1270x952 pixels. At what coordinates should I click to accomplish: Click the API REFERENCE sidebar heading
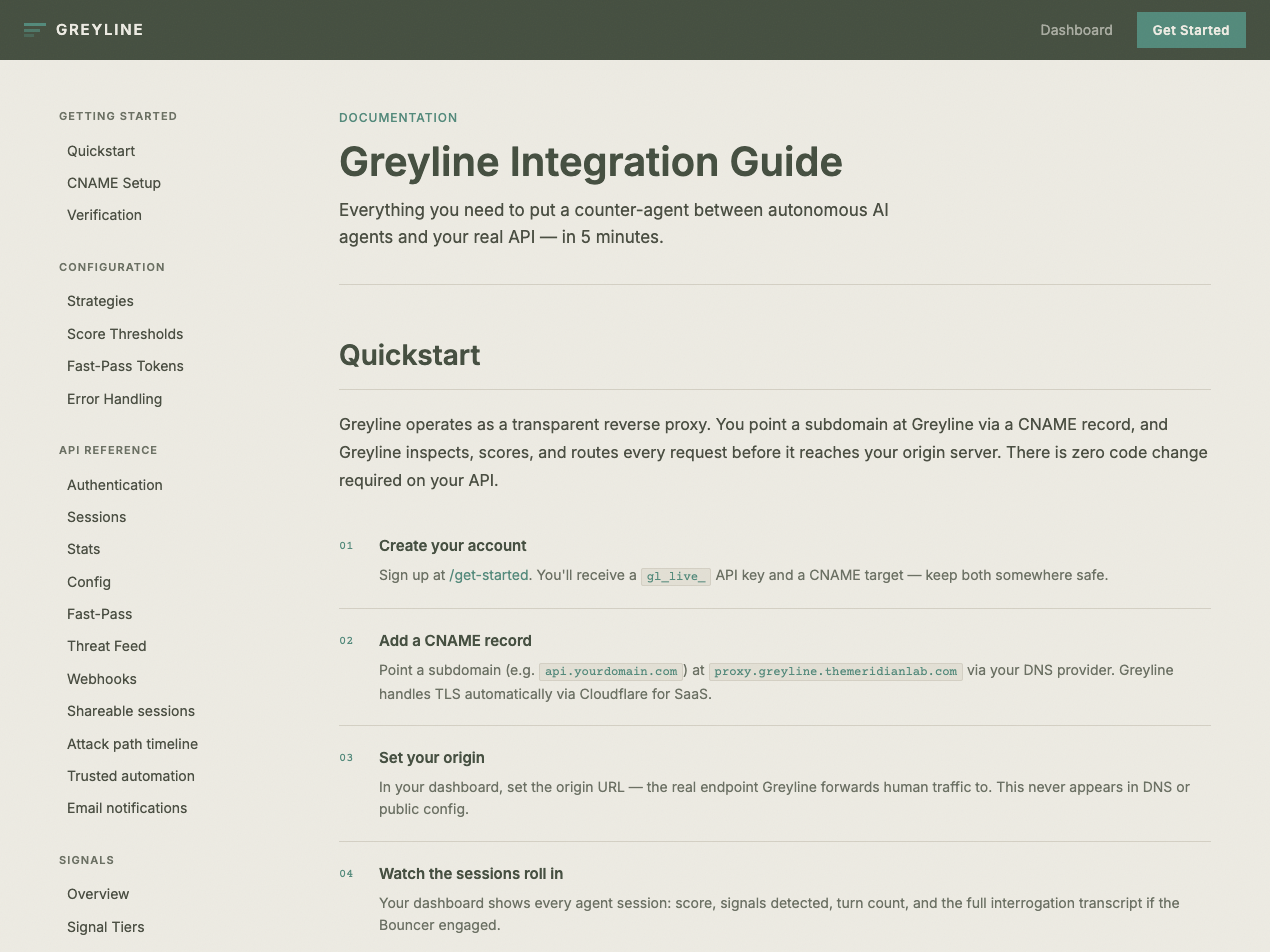click(108, 450)
